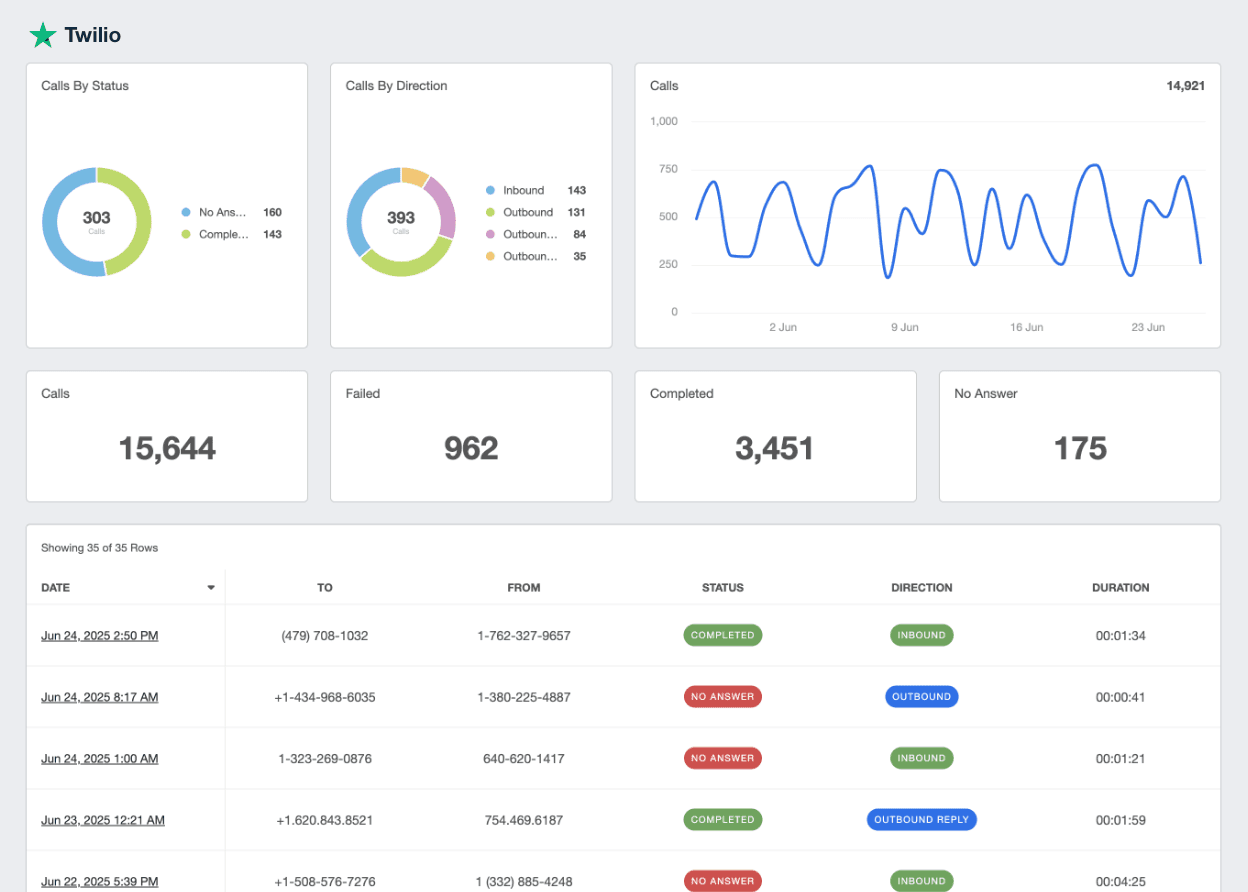The height and width of the screenshot is (892, 1248).
Task: Click the COMPLETED status badge on the first row
Action: pyautogui.click(x=722, y=635)
